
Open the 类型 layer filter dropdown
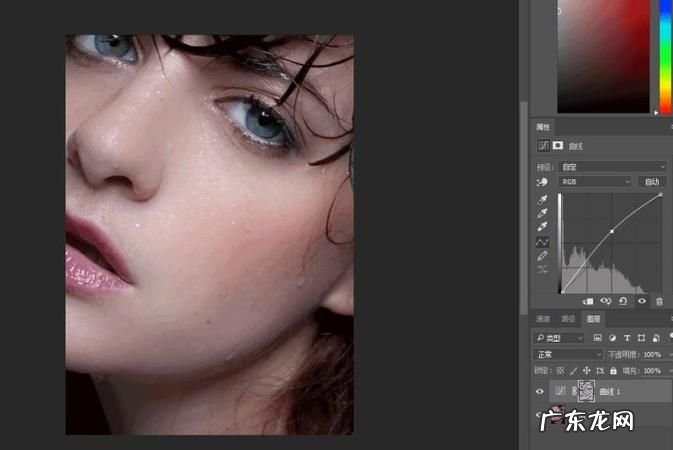tap(558, 338)
